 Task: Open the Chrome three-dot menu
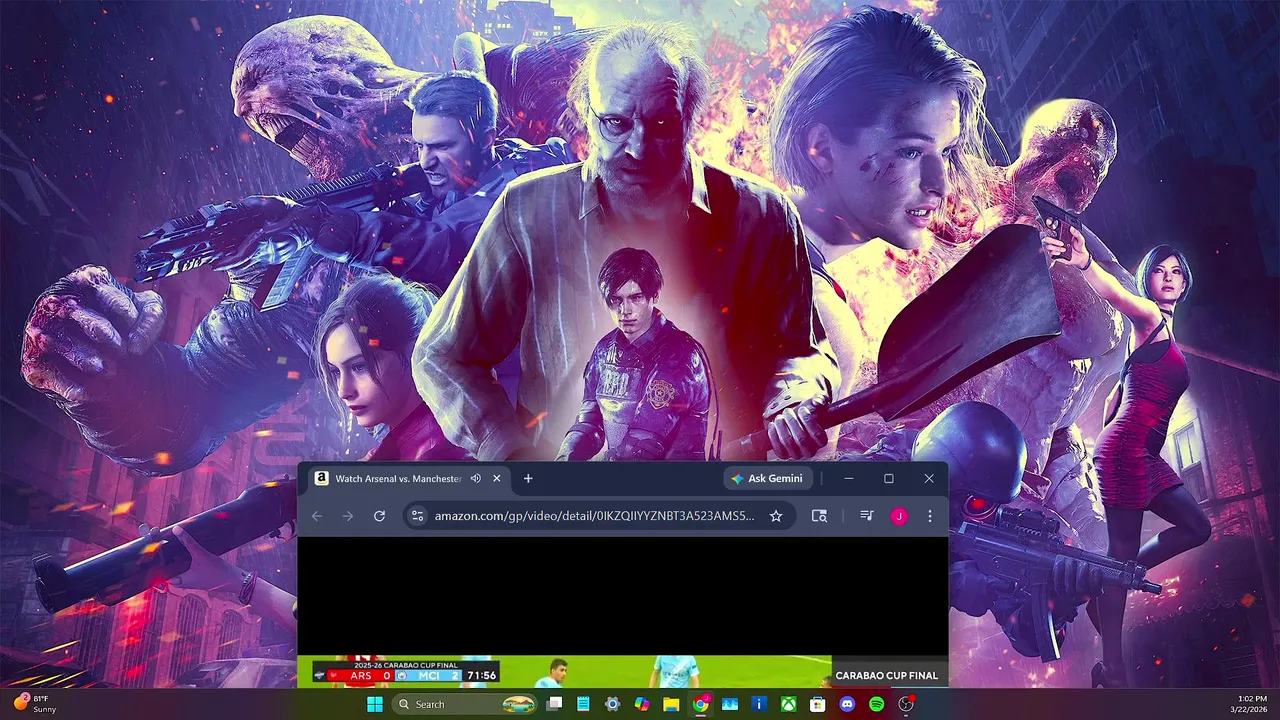pyautogui.click(x=930, y=516)
